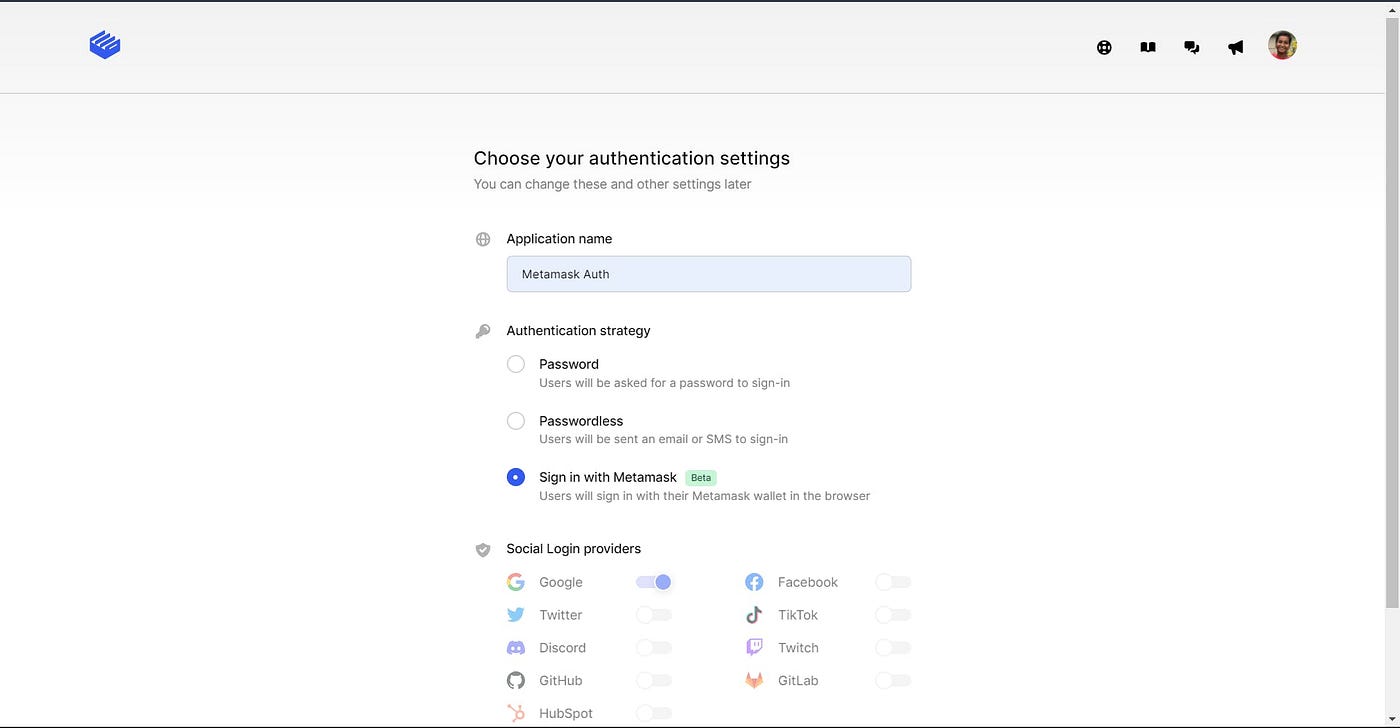Click the 'Social Login providers' label
This screenshot has width=1400, height=728.
(x=574, y=549)
